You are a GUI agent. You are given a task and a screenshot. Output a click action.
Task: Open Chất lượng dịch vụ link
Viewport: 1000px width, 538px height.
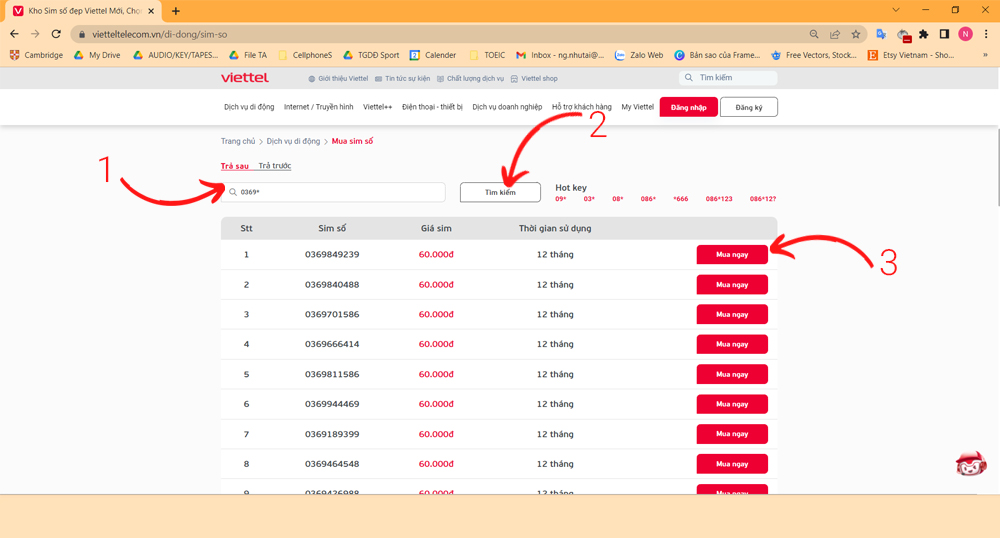click(470, 78)
